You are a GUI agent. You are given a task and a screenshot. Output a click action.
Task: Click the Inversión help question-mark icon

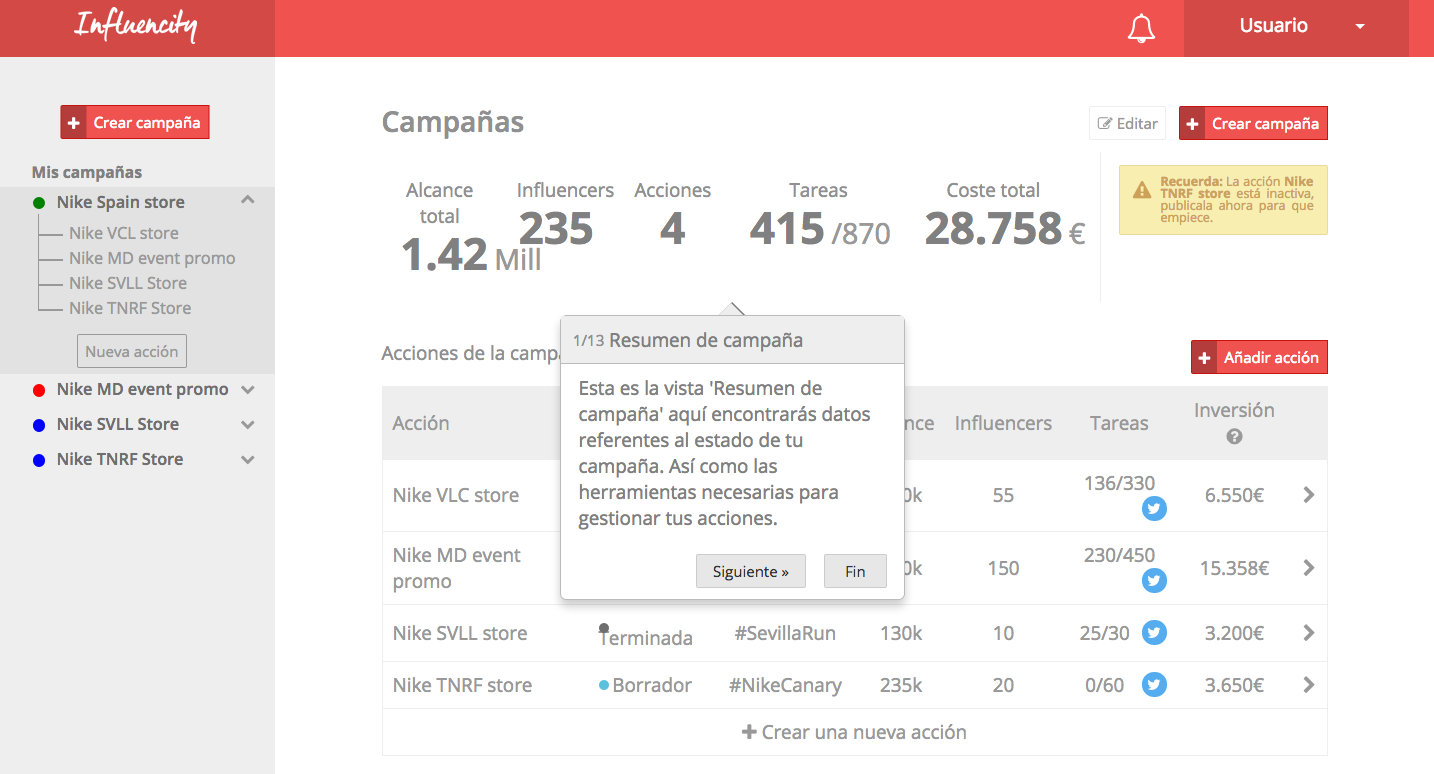point(1234,437)
